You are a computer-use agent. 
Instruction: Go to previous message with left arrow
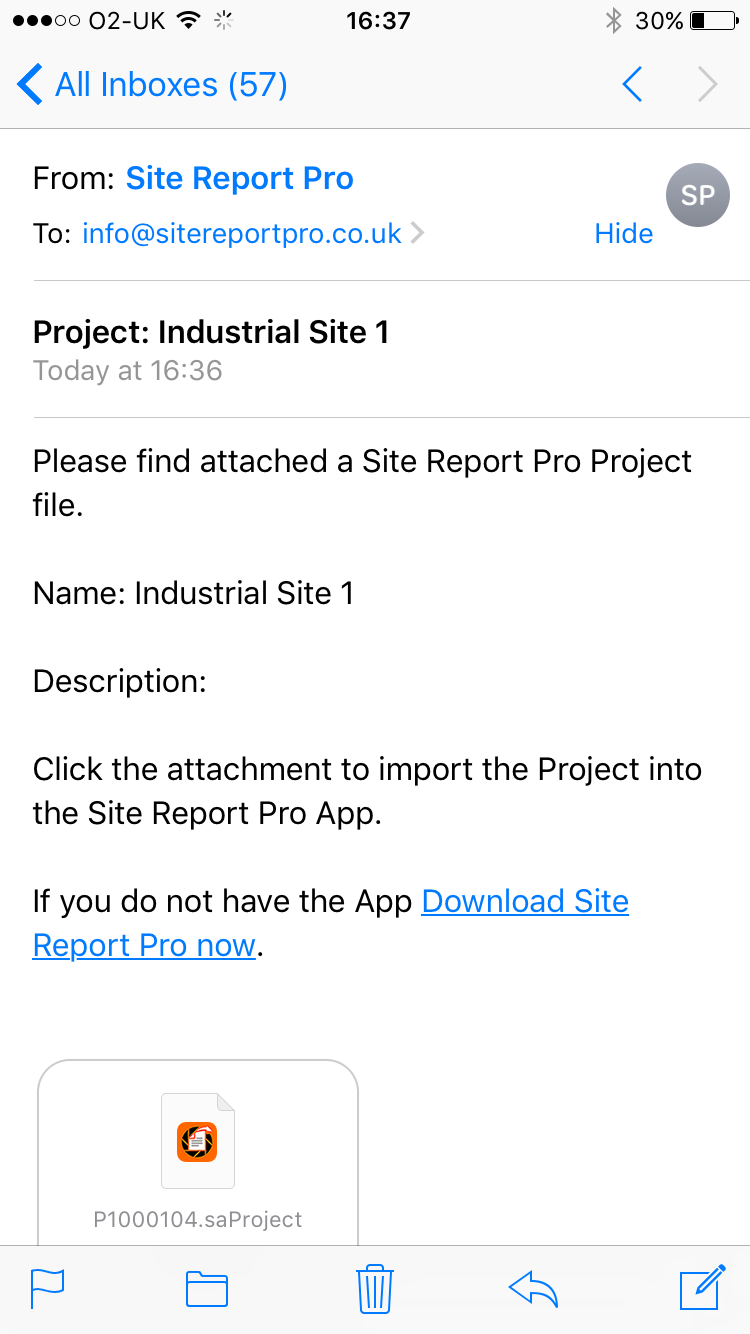(x=632, y=85)
